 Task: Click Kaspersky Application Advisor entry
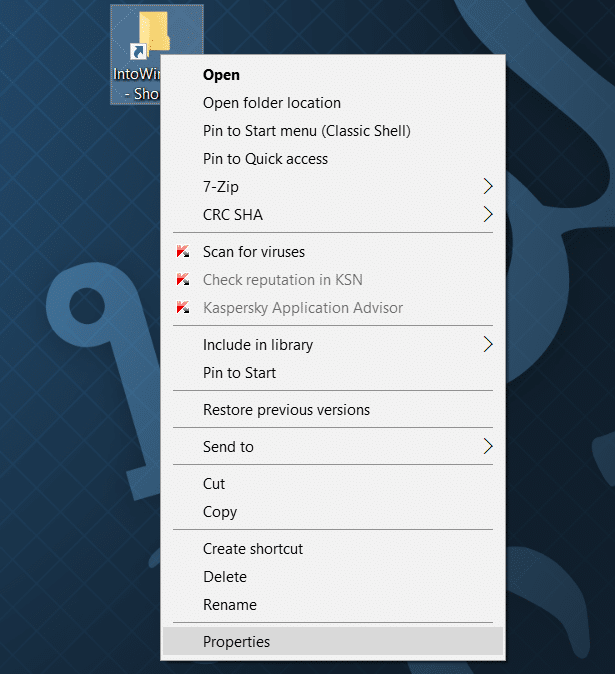[x=333, y=307]
